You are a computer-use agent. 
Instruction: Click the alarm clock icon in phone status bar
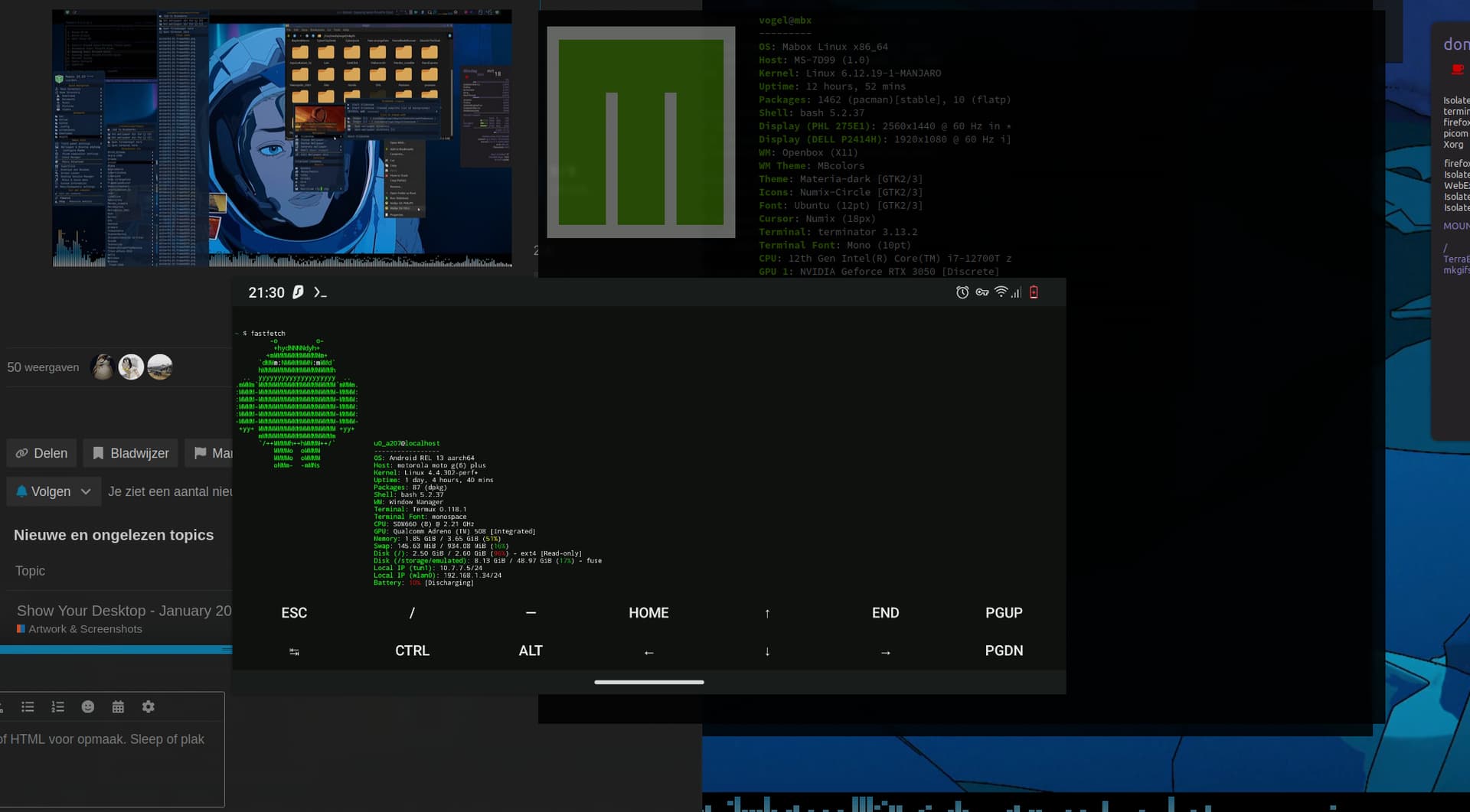pyautogui.click(x=962, y=292)
